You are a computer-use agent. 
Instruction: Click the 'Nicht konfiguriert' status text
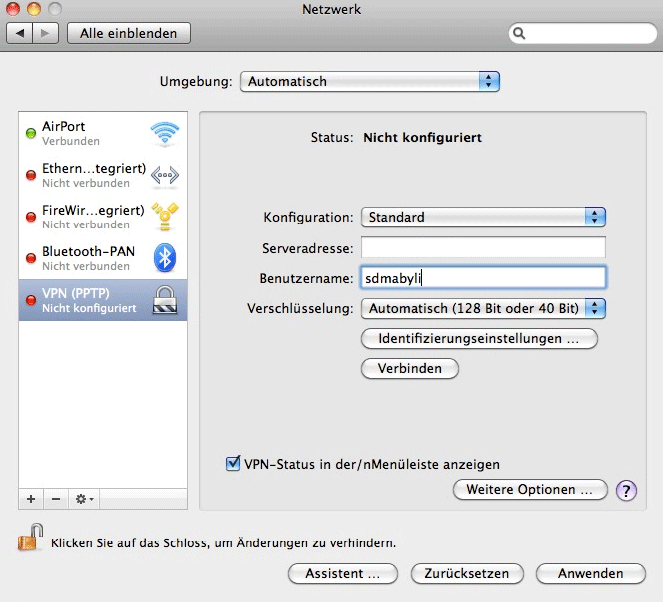(422, 137)
